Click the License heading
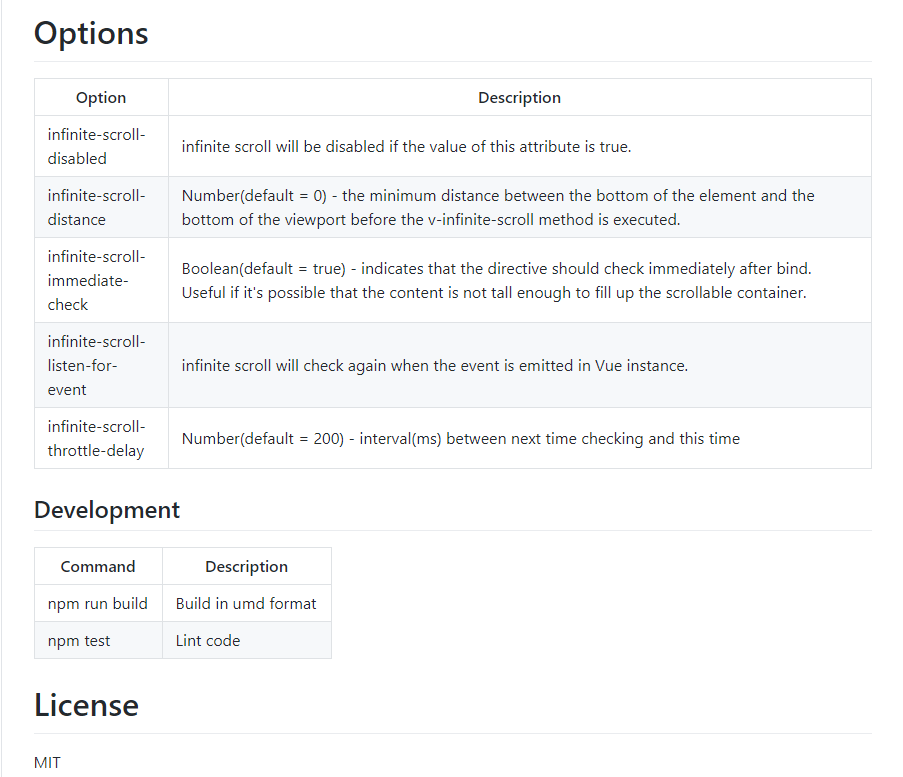The image size is (903, 777). pos(86,705)
